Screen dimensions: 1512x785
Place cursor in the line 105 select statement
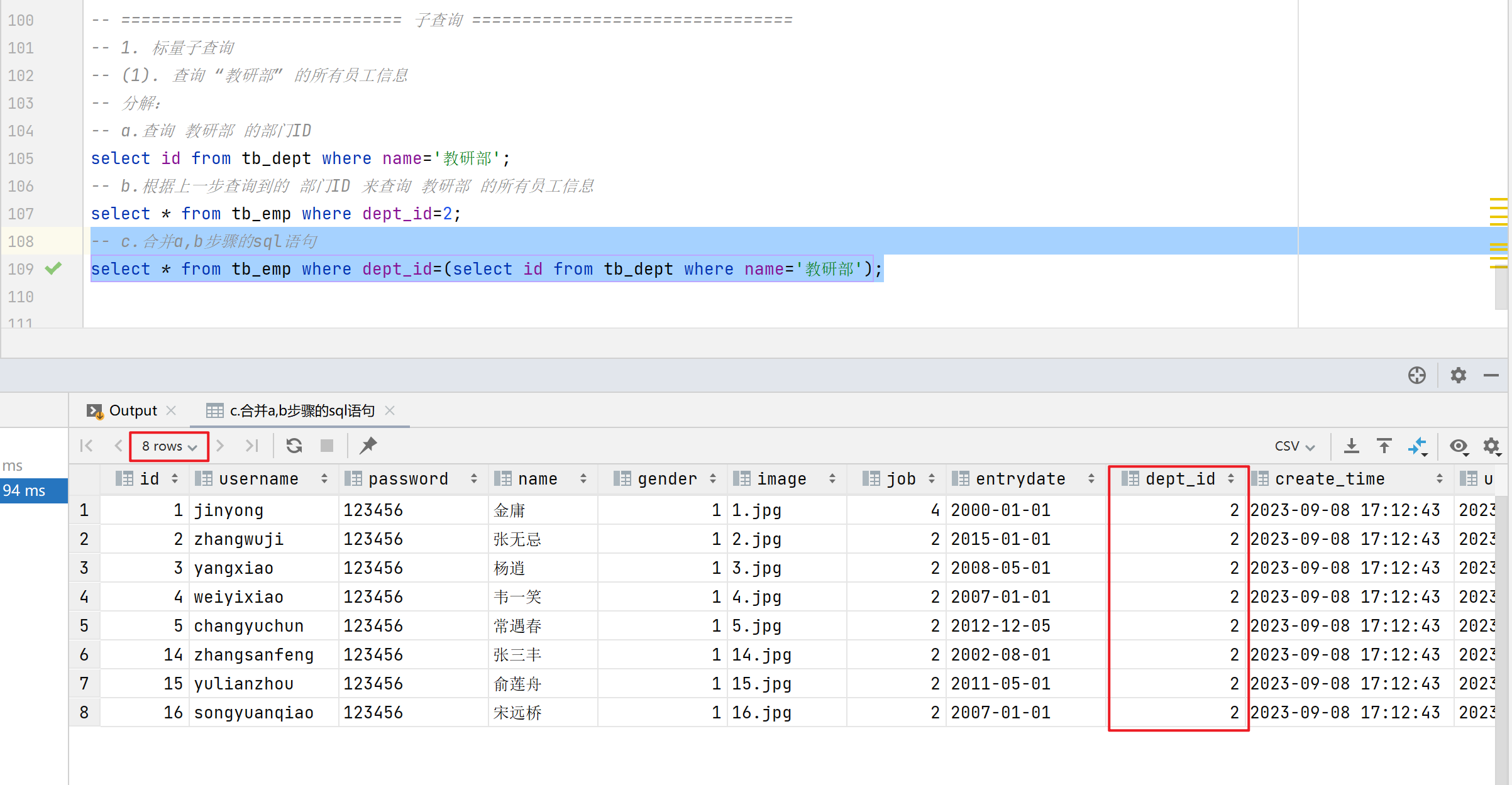[301, 158]
